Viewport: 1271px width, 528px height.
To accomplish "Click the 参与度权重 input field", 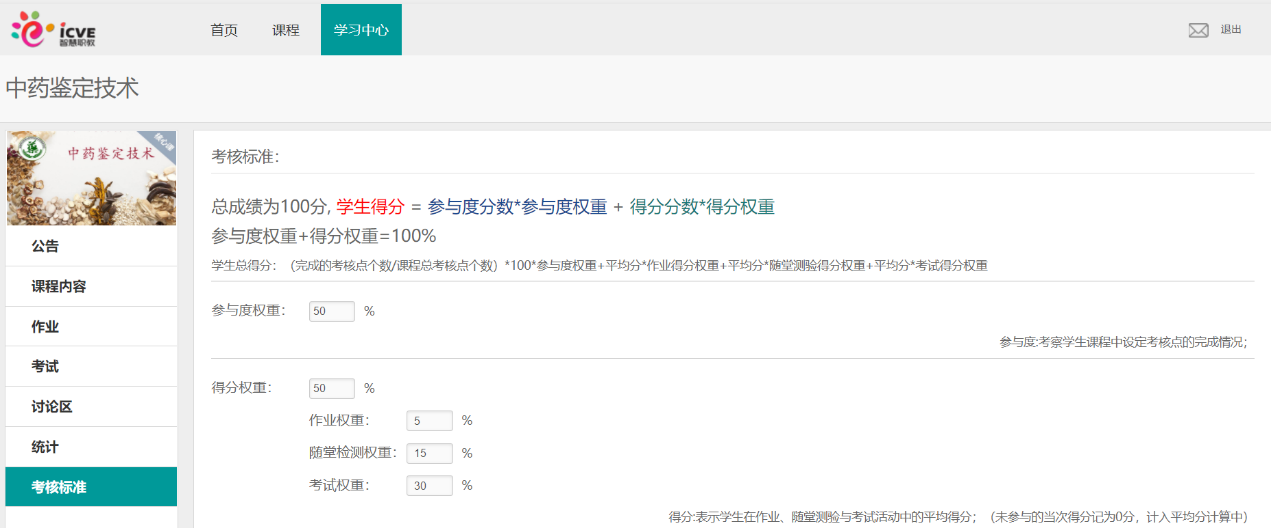I will click(x=332, y=311).
